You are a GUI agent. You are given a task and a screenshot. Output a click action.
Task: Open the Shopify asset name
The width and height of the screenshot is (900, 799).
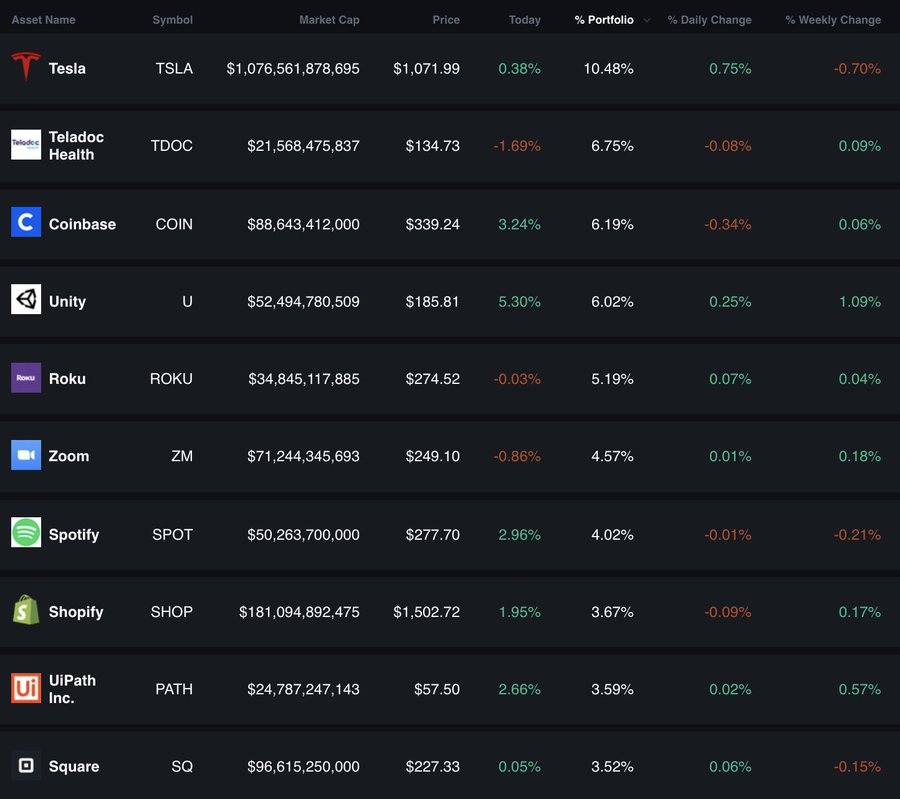point(76,612)
